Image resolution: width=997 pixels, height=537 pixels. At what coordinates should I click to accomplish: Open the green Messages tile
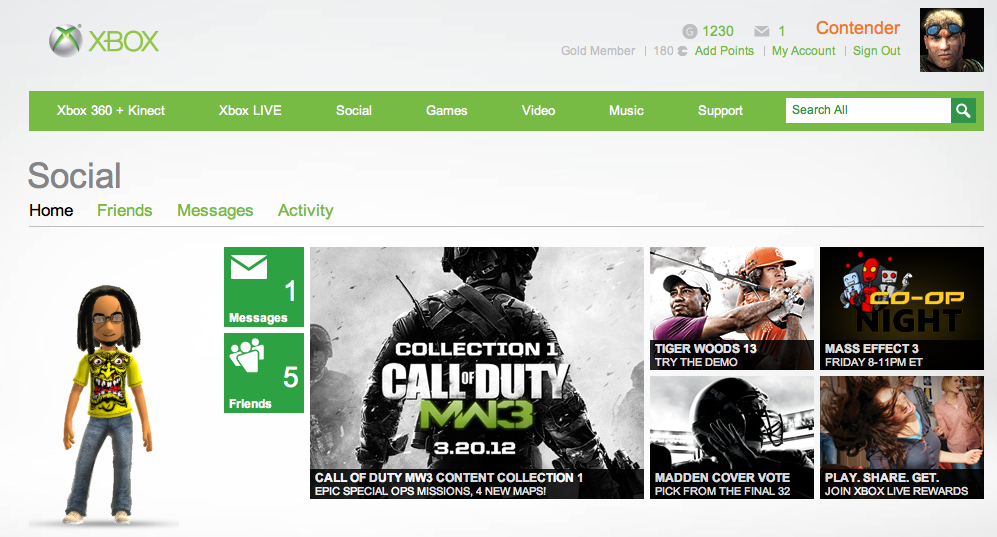(264, 287)
